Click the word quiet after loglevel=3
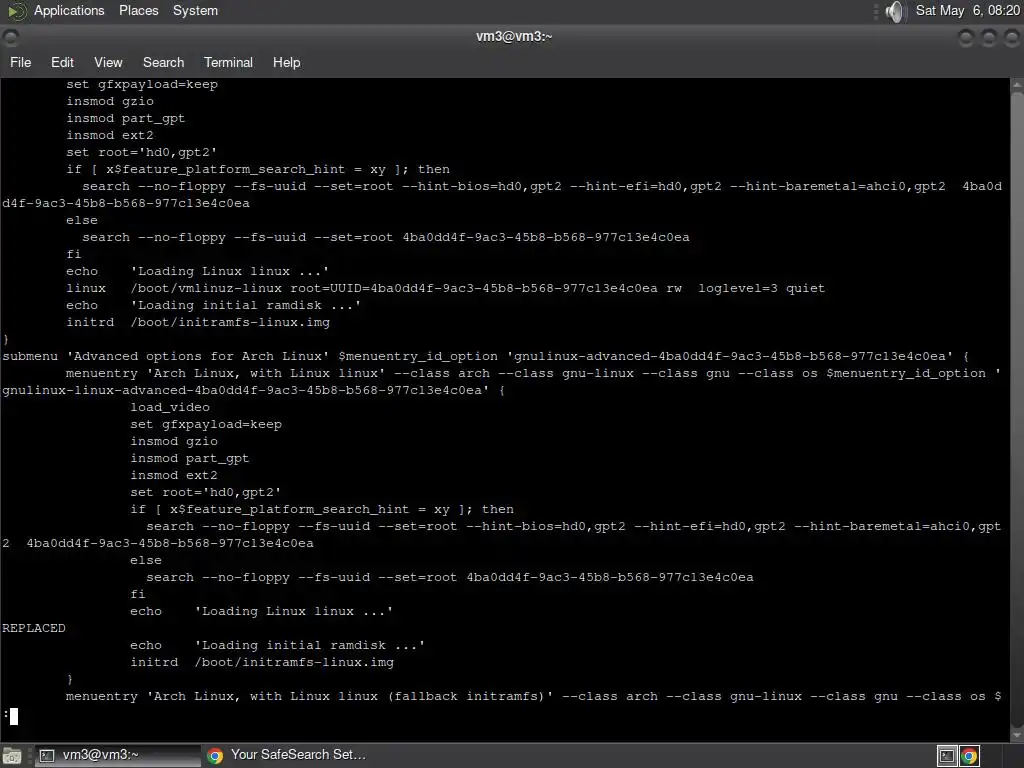1024x768 pixels. coord(805,288)
